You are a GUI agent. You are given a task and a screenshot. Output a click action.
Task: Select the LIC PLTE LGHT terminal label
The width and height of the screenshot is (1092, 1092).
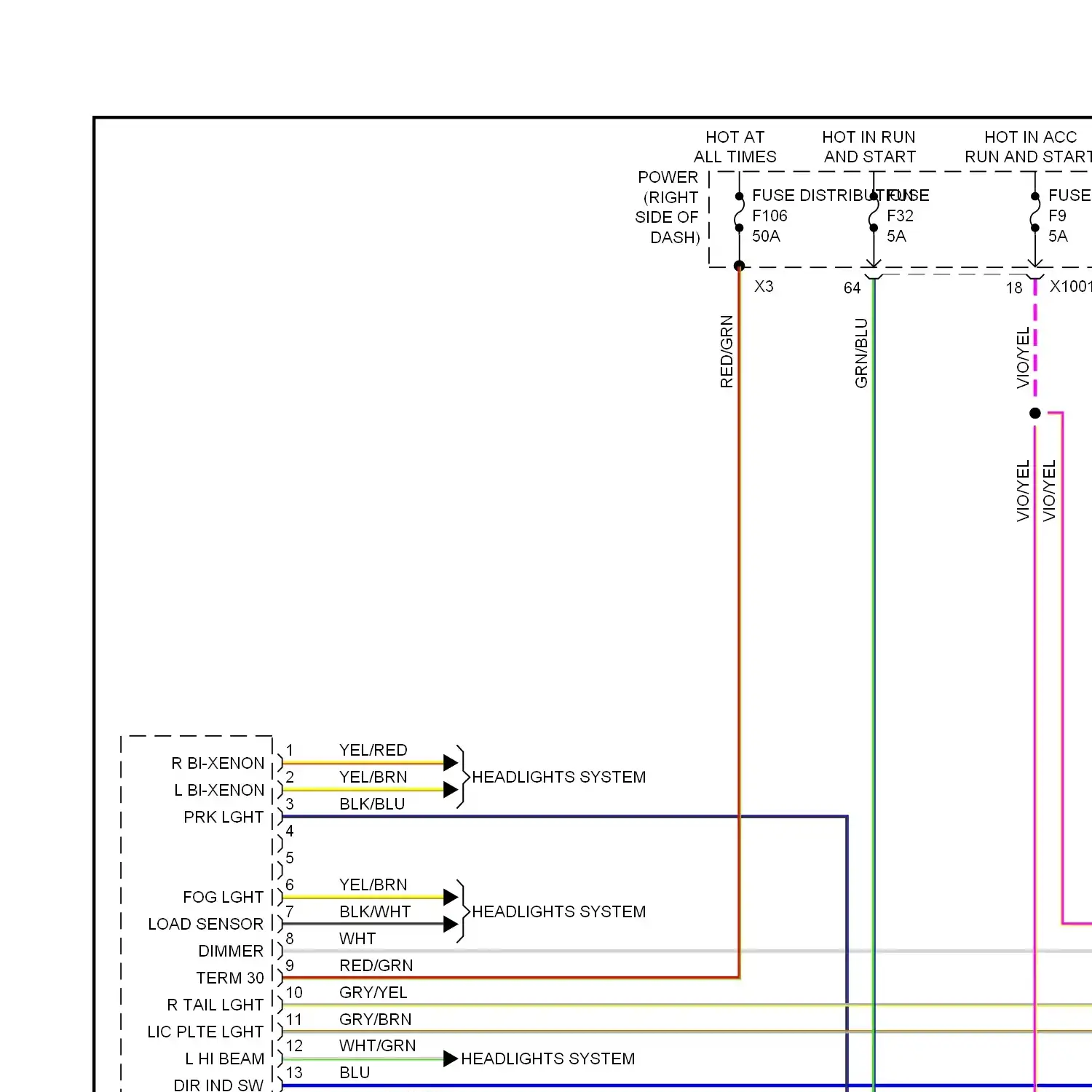205,1032
